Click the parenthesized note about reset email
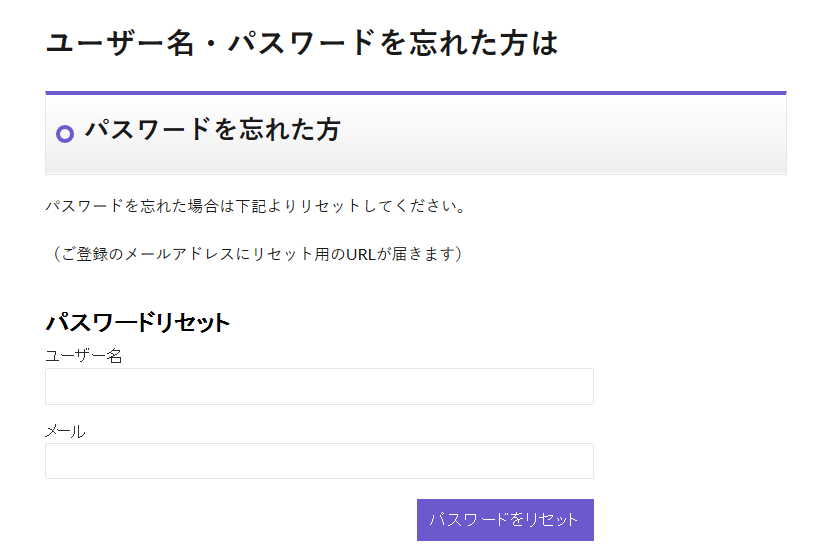 click(x=256, y=254)
